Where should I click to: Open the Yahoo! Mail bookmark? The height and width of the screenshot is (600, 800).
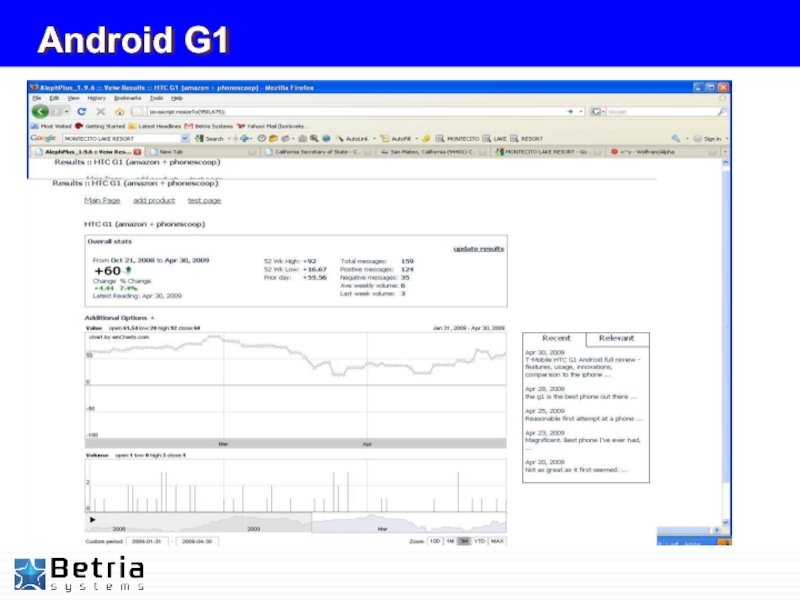pos(272,126)
